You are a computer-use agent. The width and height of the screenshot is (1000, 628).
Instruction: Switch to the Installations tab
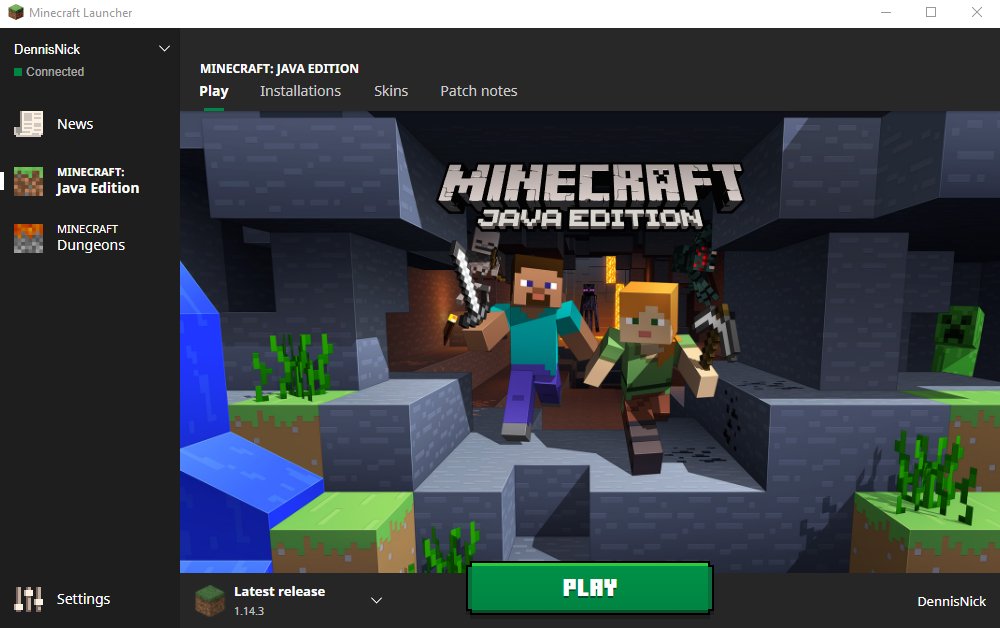pyautogui.click(x=300, y=91)
